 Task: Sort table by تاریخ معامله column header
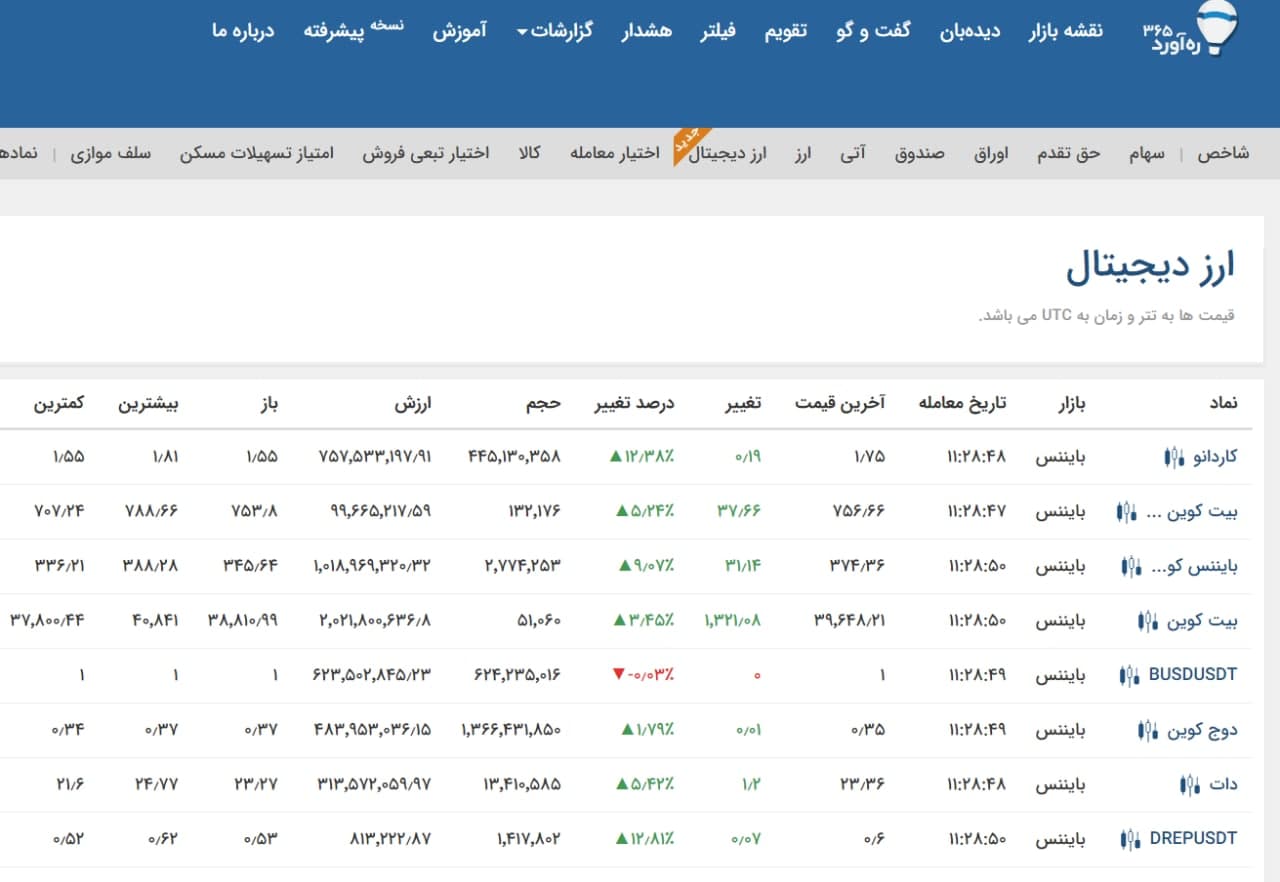(962, 404)
